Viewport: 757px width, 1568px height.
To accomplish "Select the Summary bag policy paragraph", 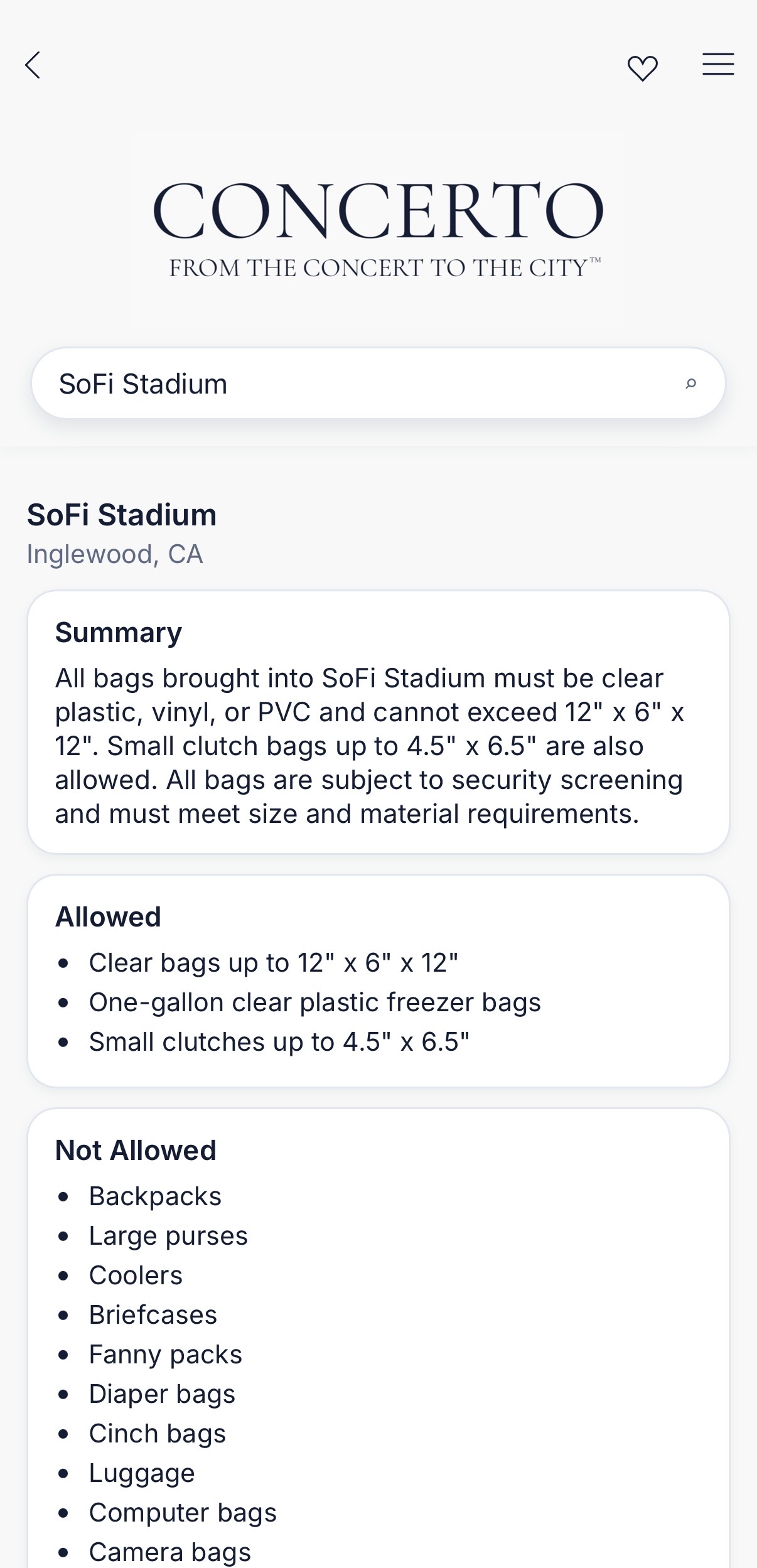I will pyautogui.click(x=370, y=746).
